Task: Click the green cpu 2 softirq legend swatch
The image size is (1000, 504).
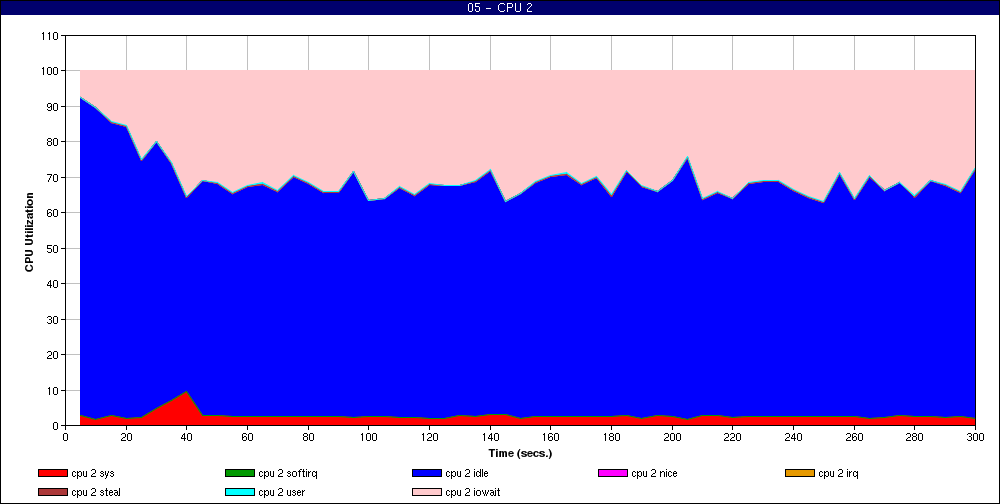Action: tap(240, 473)
